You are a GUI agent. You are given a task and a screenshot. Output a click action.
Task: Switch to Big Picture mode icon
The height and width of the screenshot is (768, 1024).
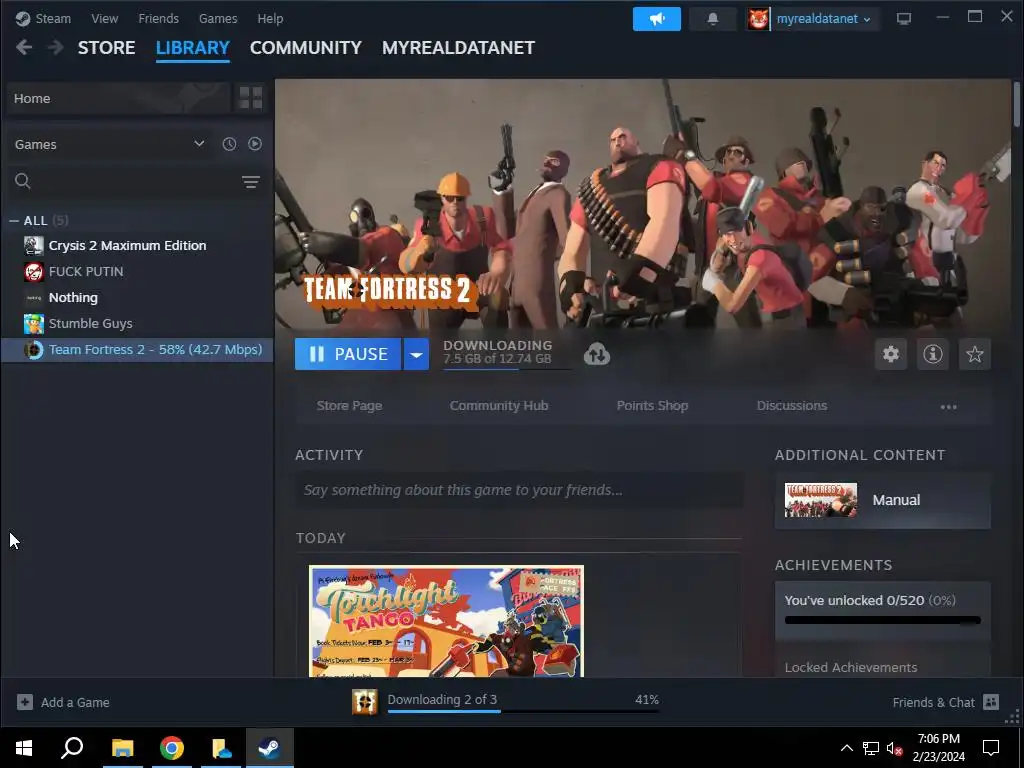[904, 19]
